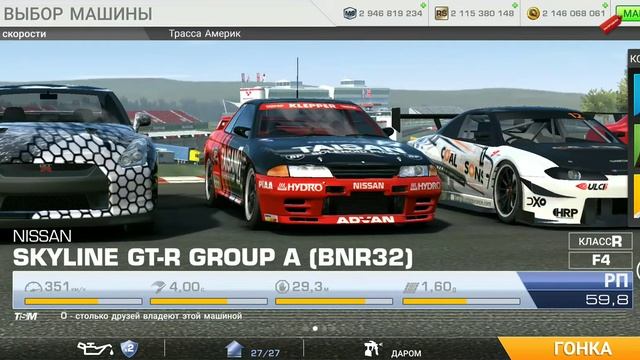
Task: Open upgrades arrow icon showing 27/27
Action: (x=234, y=350)
